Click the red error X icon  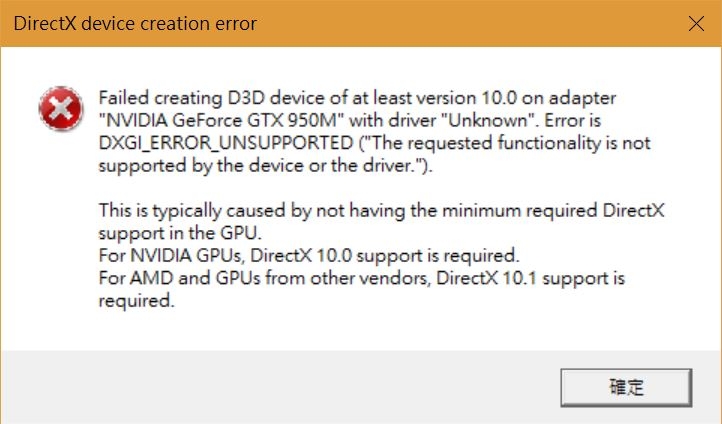pyautogui.click(x=61, y=109)
